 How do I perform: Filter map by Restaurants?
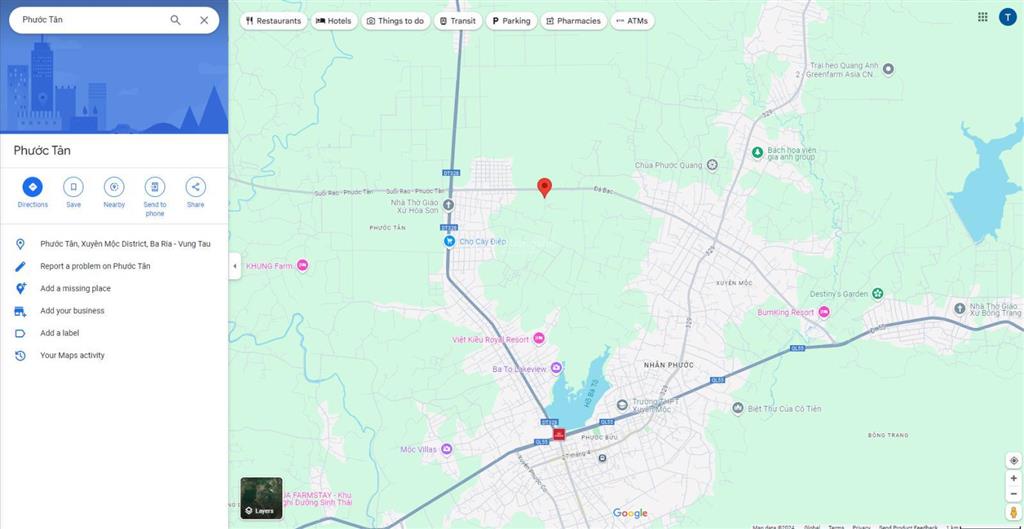(273, 21)
